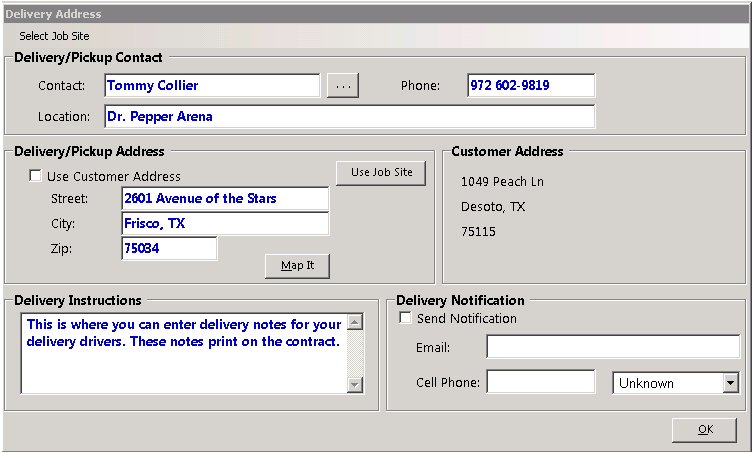Click the Map It button
This screenshot has height=453, width=756.
[x=297, y=266]
